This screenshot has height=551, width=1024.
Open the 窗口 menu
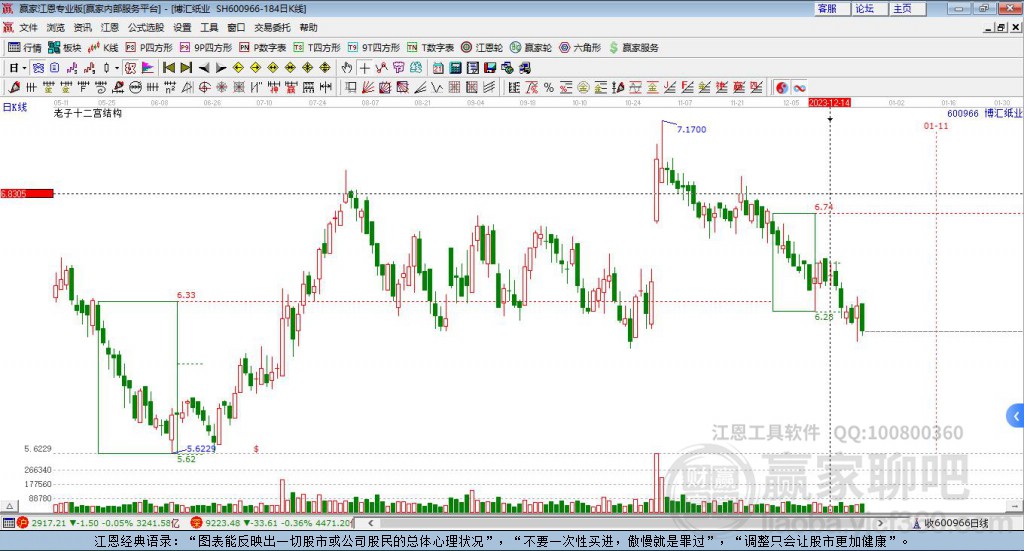pos(236,27)
